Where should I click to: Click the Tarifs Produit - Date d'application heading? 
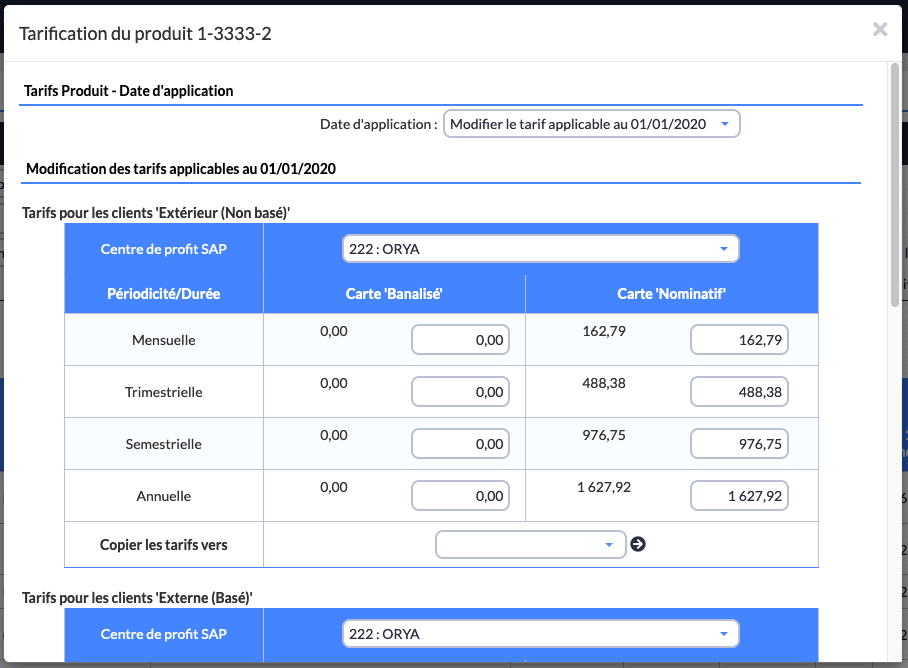128,91
